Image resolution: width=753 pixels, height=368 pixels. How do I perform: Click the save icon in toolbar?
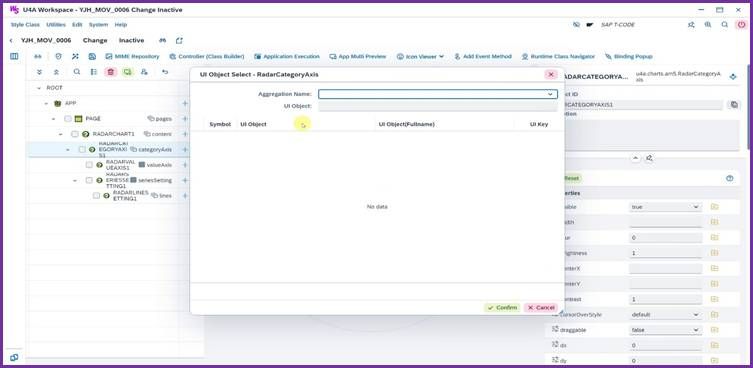point(92,56)
